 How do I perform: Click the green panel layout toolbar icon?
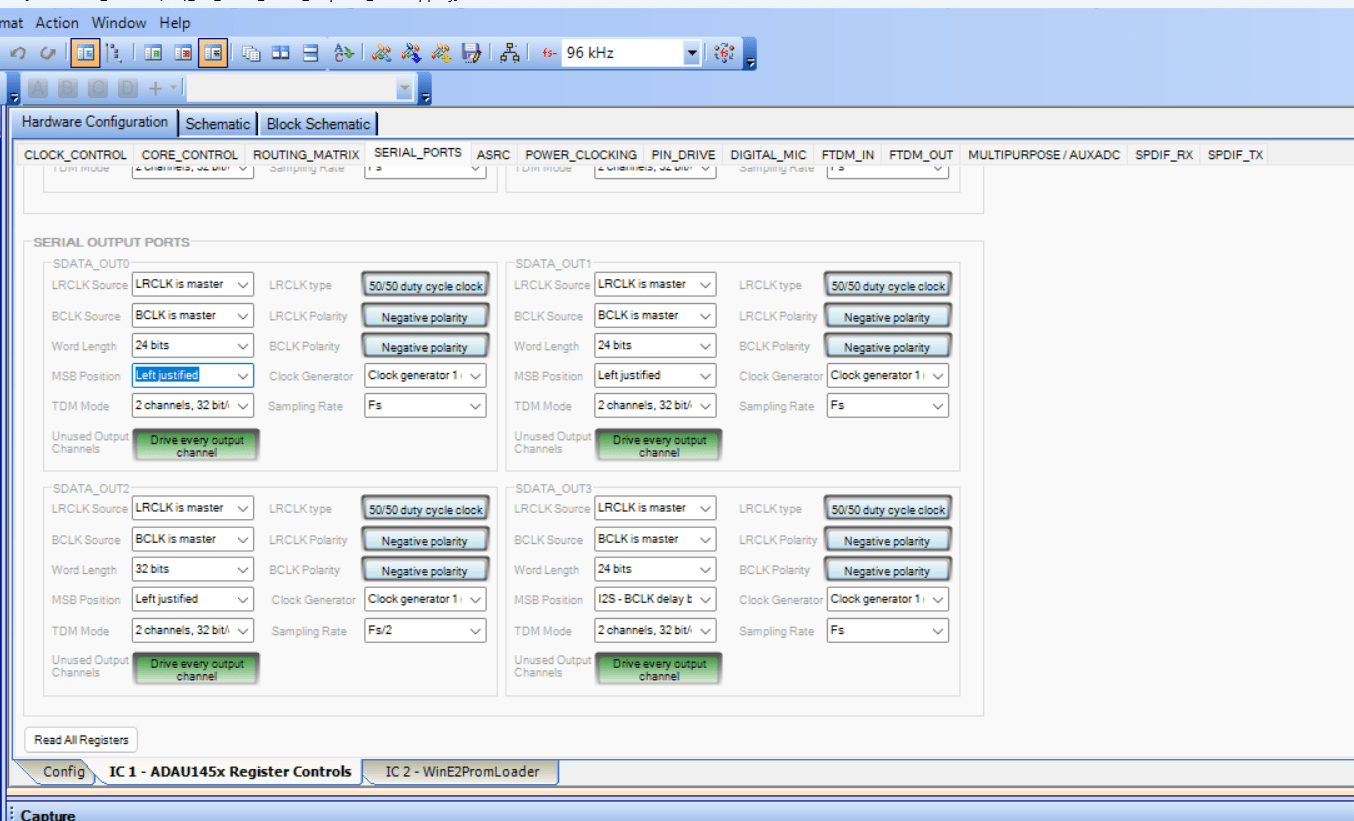(x=154, y=53)
